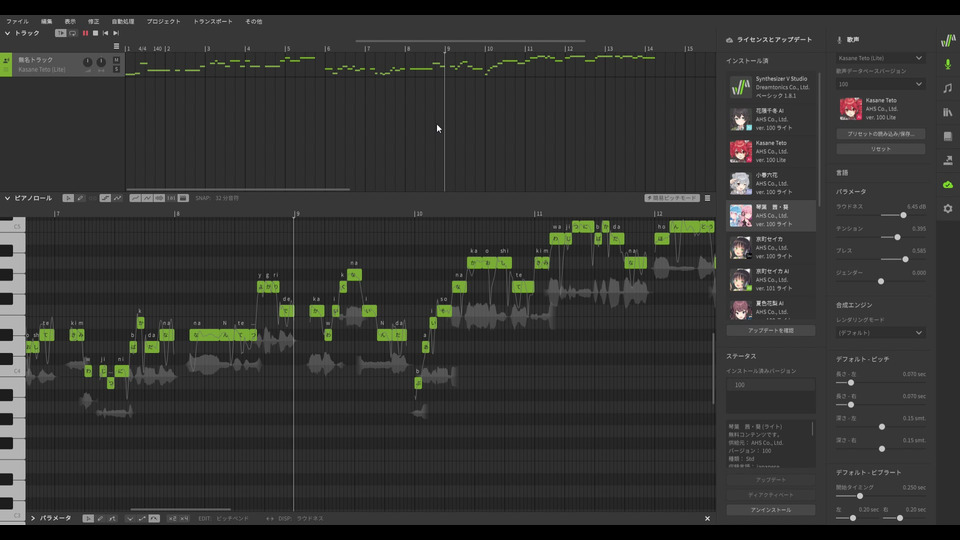960x540 pixels.
Task: Select the pitch curve draw tool
Action: (118, 198)
